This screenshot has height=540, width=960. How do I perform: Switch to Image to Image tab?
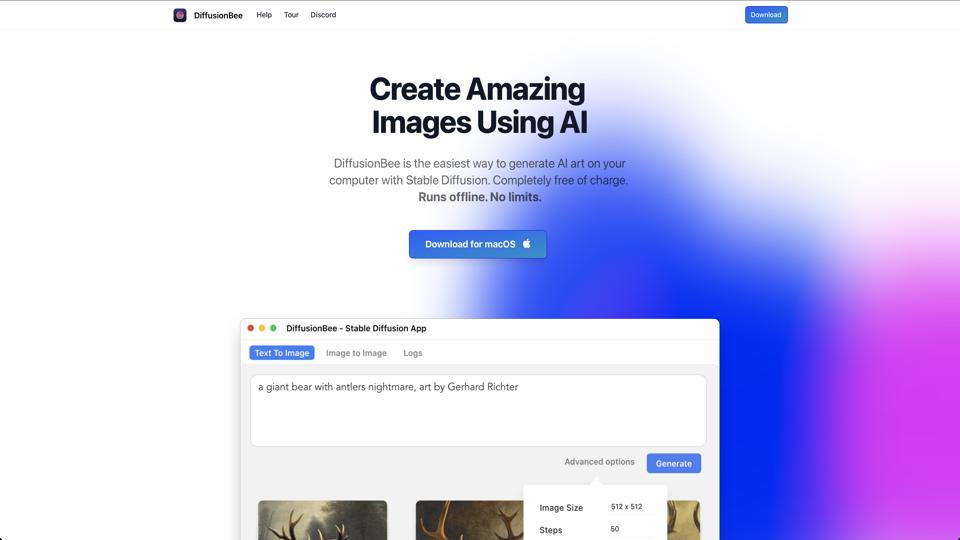(x=356, y=353)
